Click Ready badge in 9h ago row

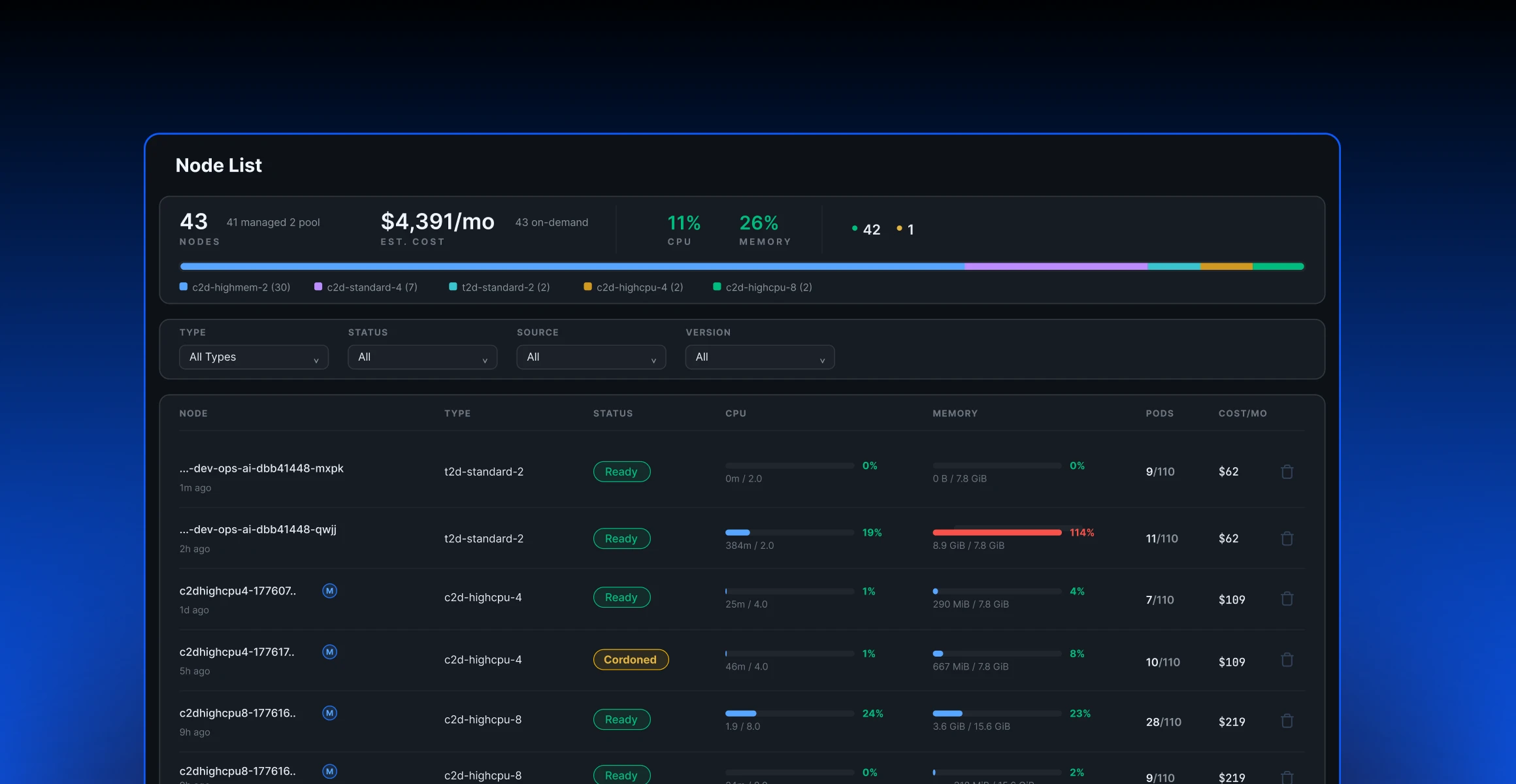(x=621, y=719)
